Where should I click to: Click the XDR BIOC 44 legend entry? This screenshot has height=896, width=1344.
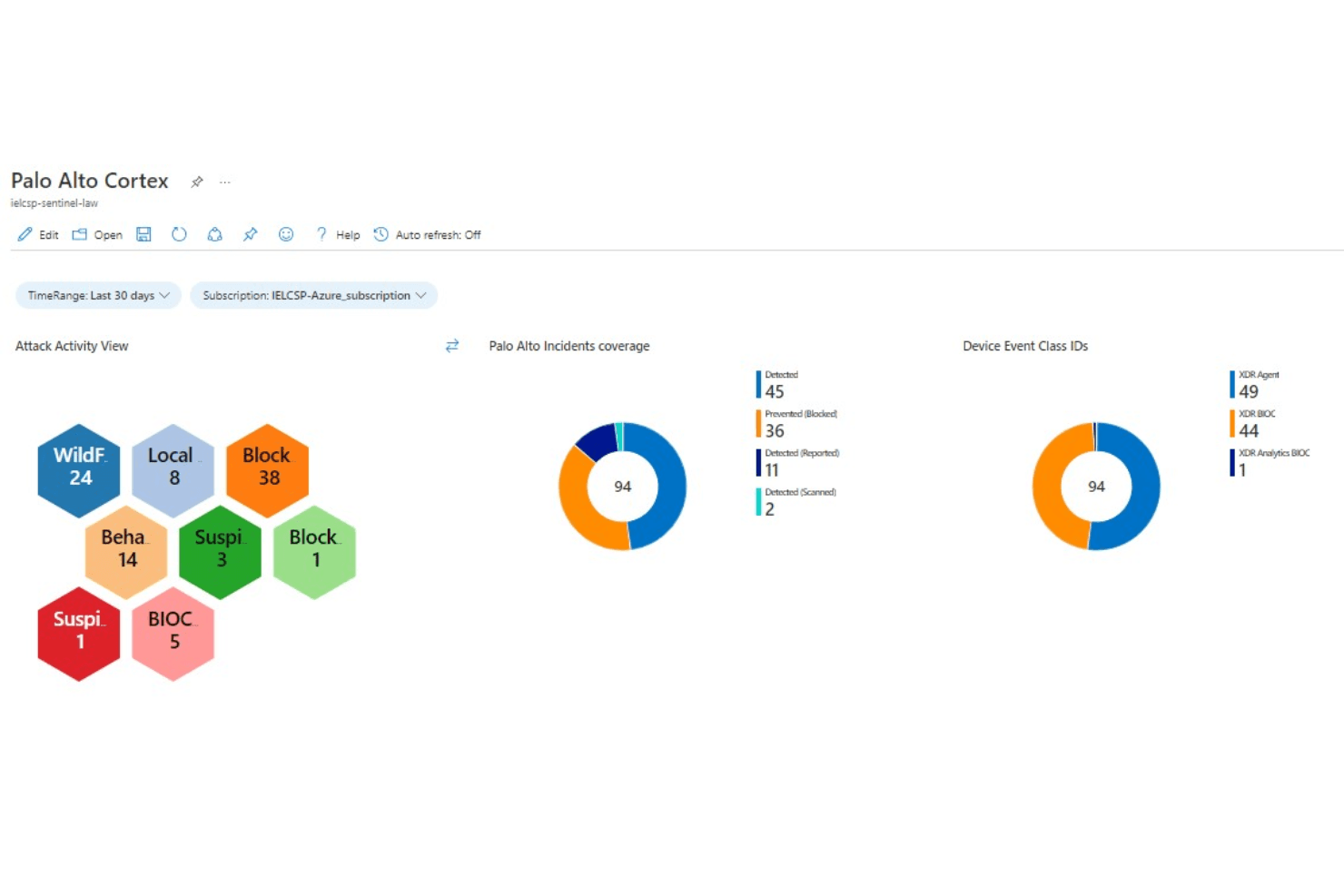[1253, 424]
